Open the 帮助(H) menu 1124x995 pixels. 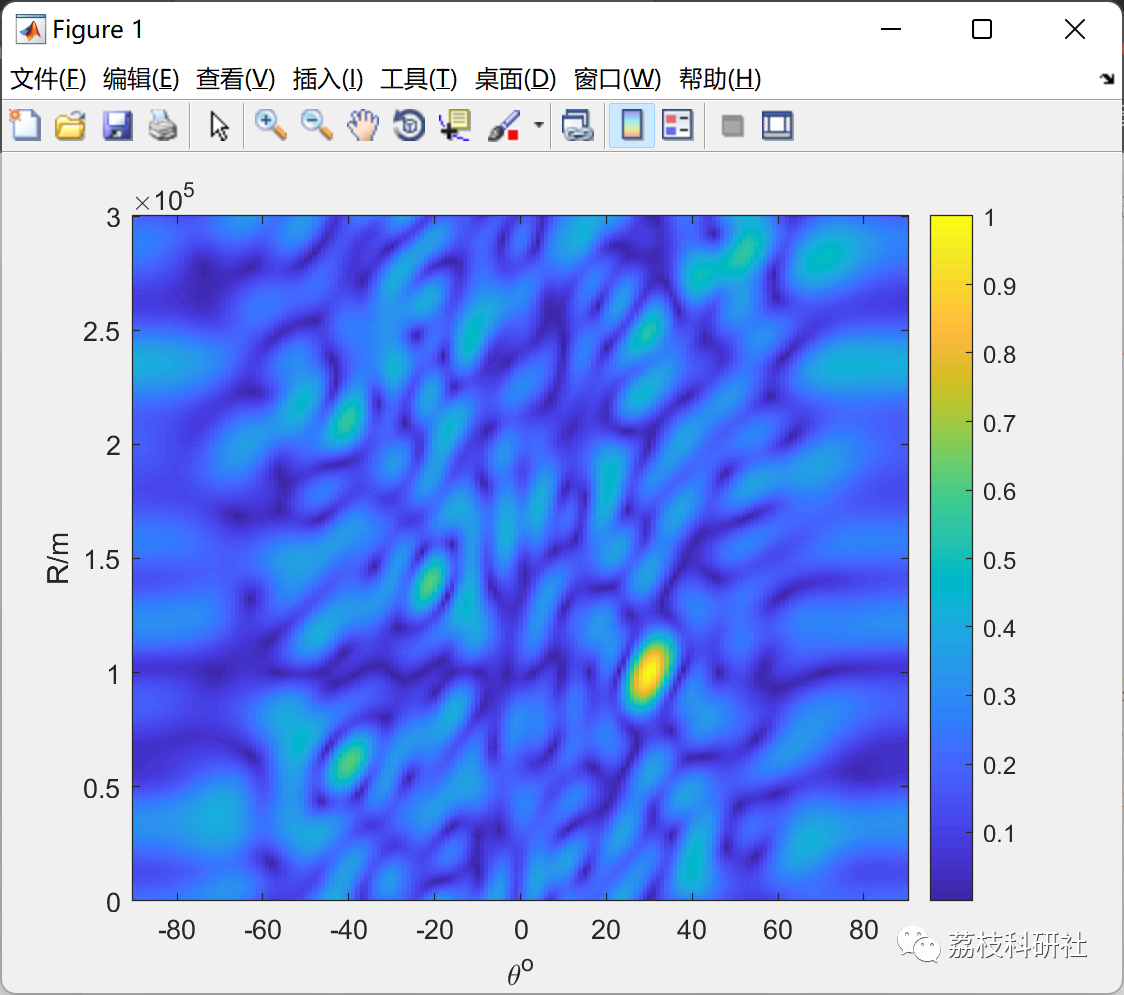coord(720,79)
